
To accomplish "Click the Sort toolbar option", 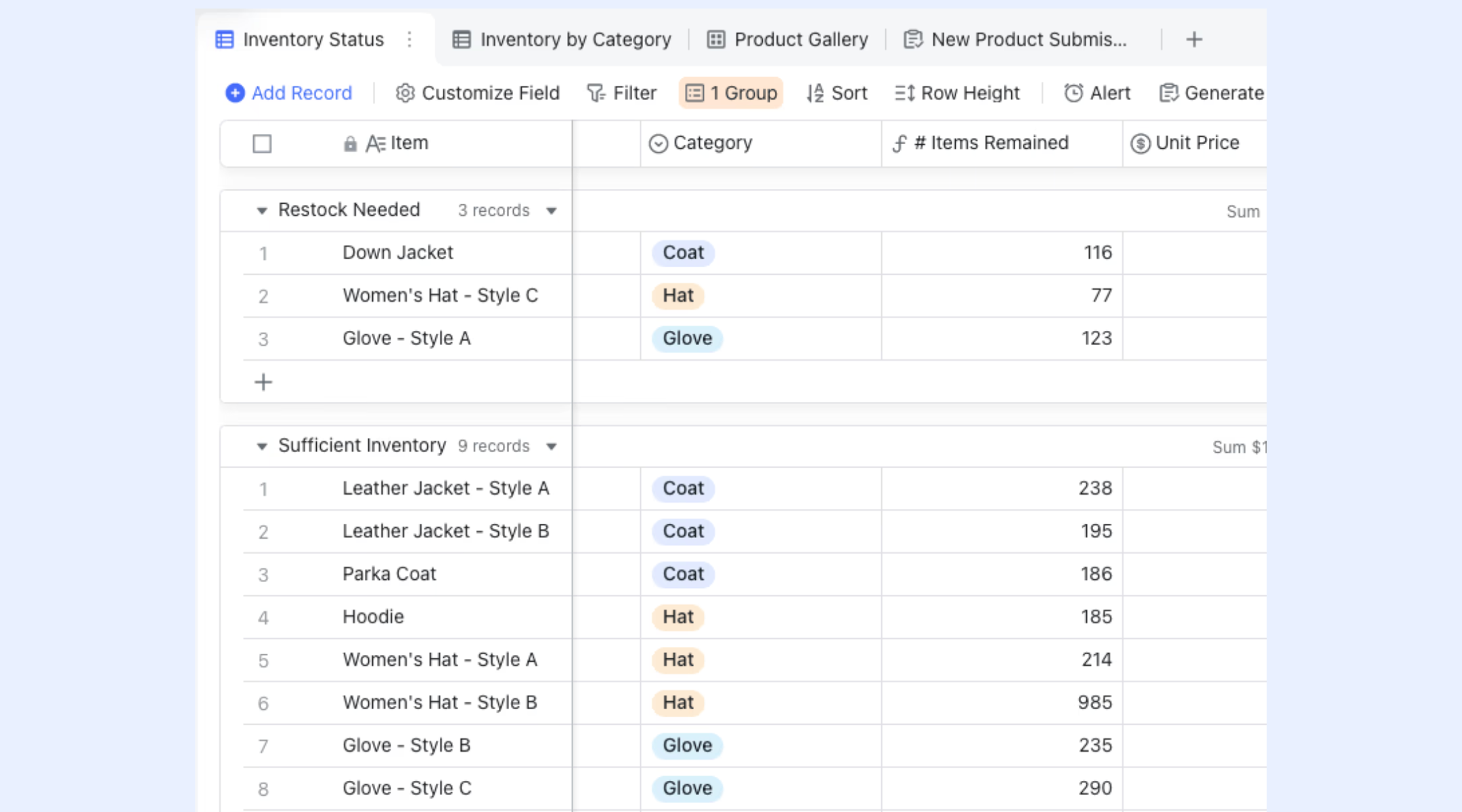I will [837, 93].
